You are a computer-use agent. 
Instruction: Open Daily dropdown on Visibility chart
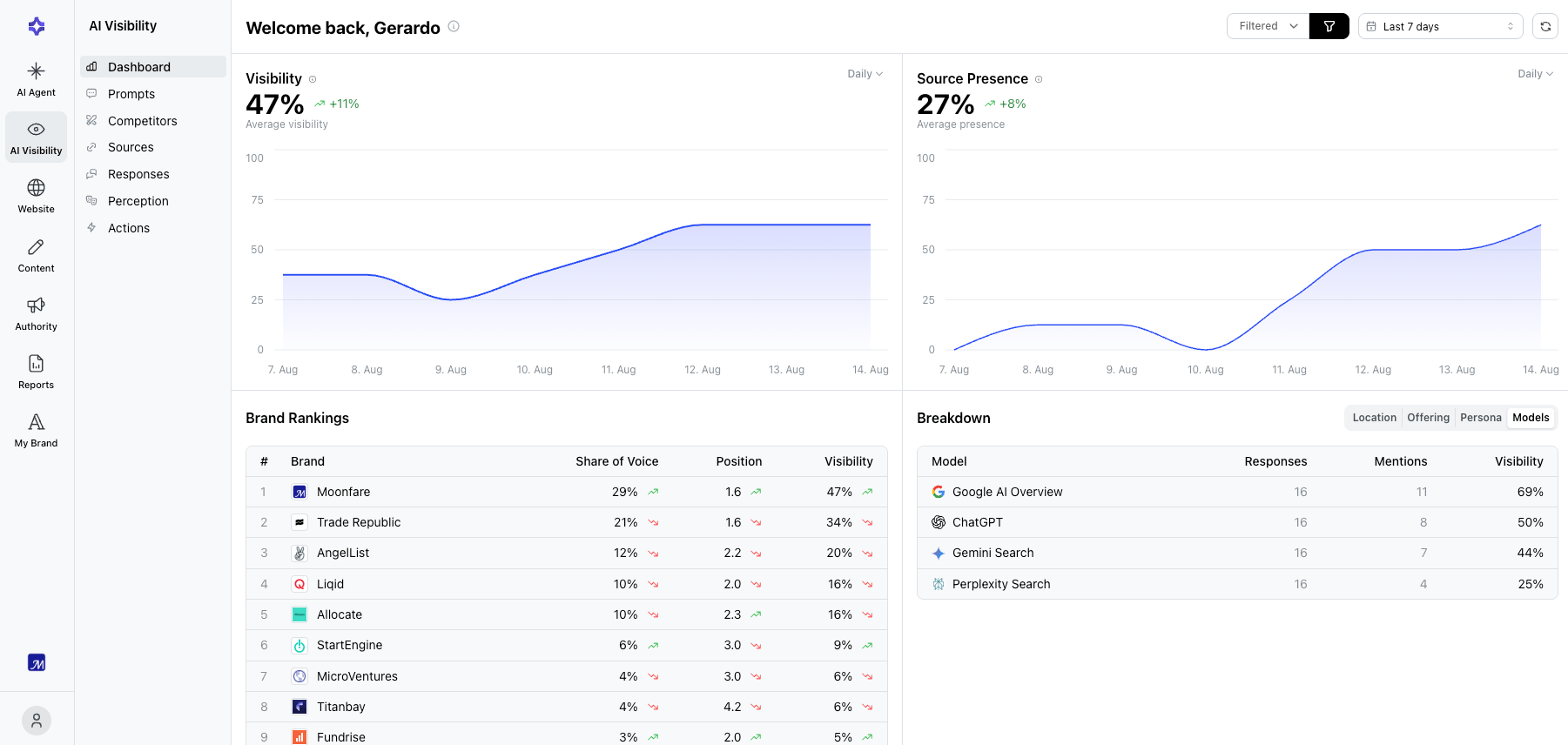(865, 74)
